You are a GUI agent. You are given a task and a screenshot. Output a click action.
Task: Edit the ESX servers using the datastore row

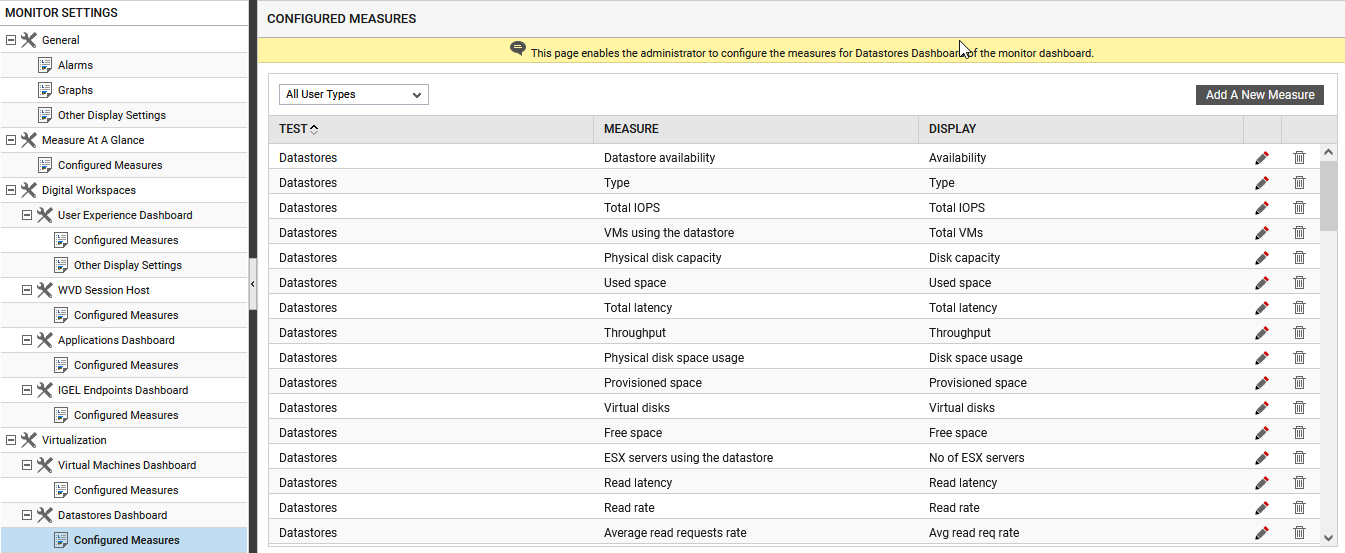tap(1262, 458)
